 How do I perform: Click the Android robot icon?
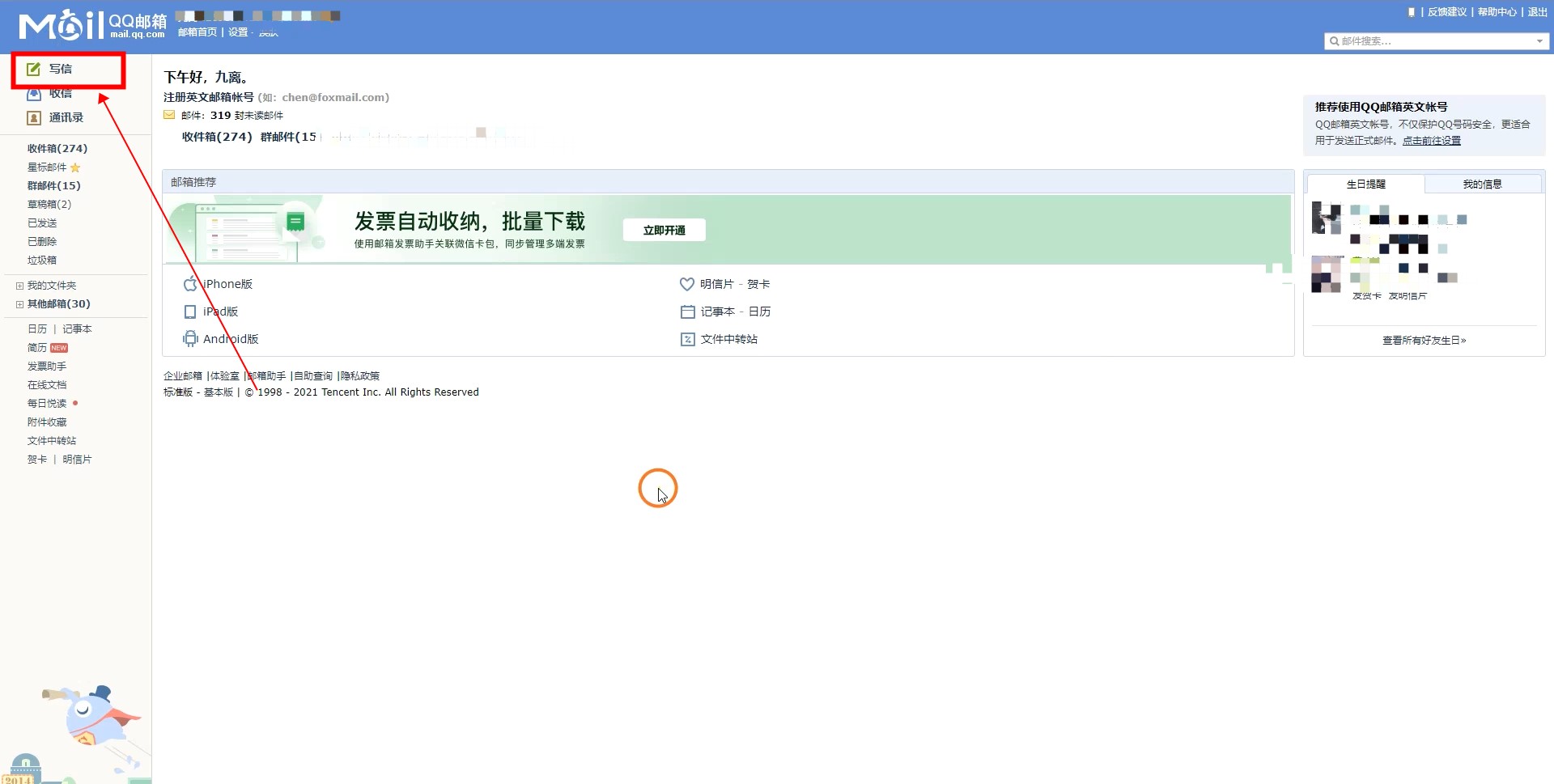[x=190, y=339]
